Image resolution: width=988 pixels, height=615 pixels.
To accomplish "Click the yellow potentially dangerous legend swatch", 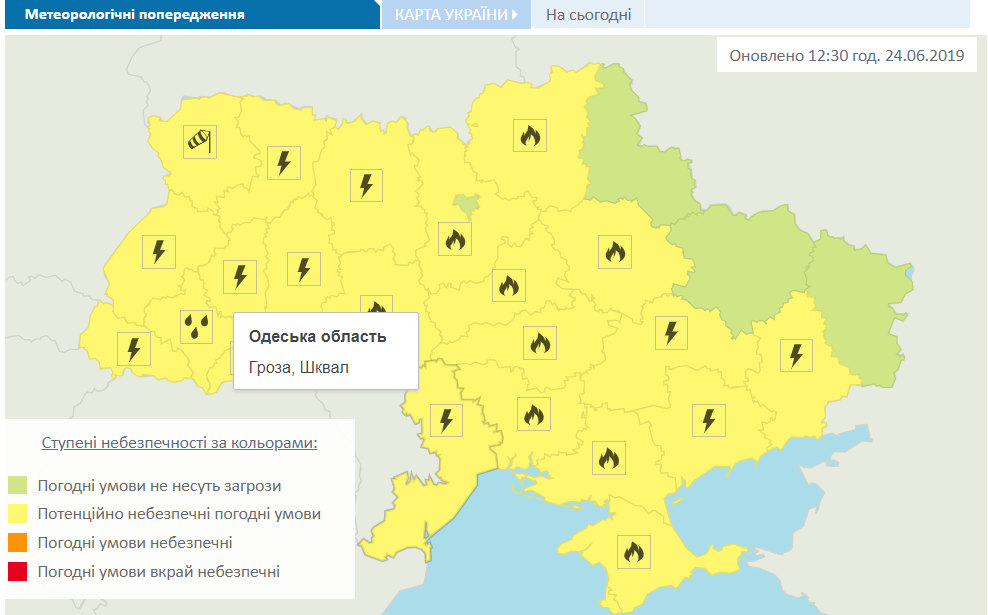I will [18, 514].
